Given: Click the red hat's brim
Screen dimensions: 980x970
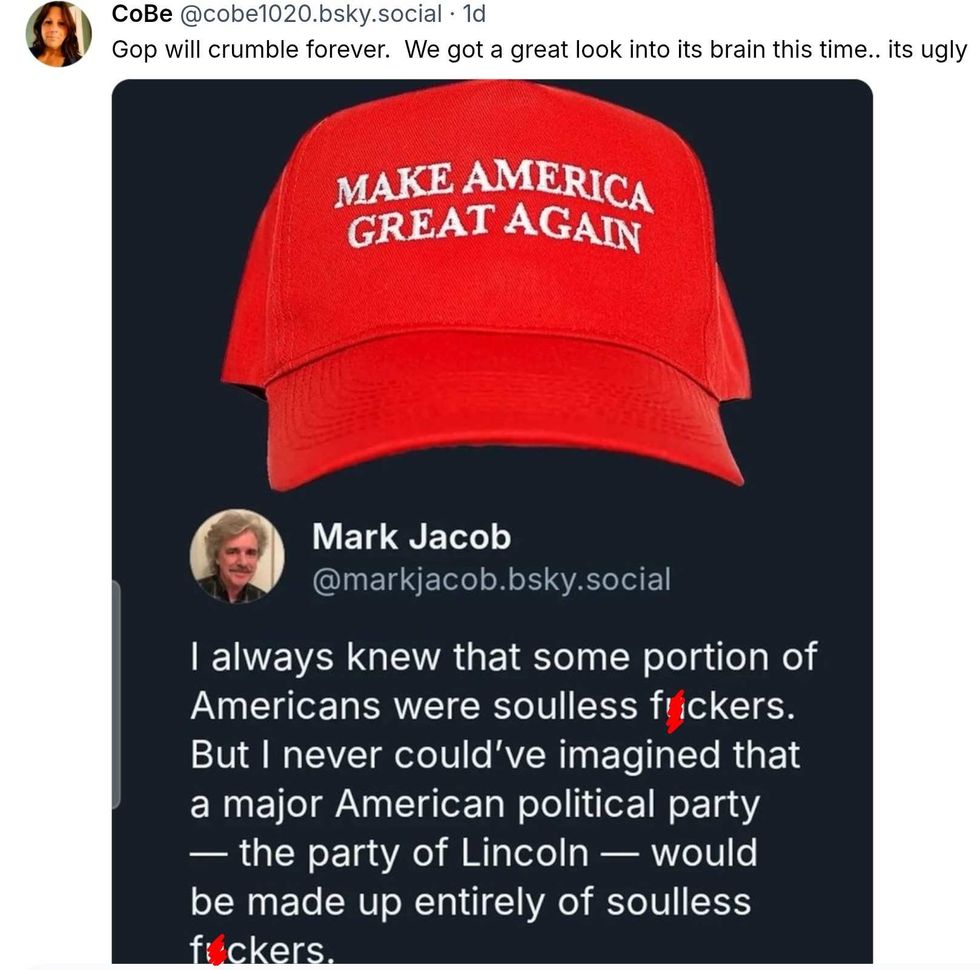Looking at the screenshot, I should (x=505, y=409).
